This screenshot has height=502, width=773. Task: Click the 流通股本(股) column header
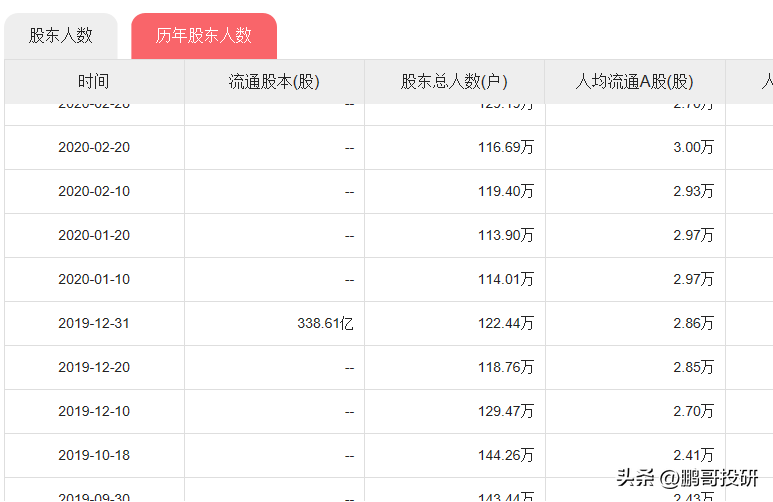274,82
